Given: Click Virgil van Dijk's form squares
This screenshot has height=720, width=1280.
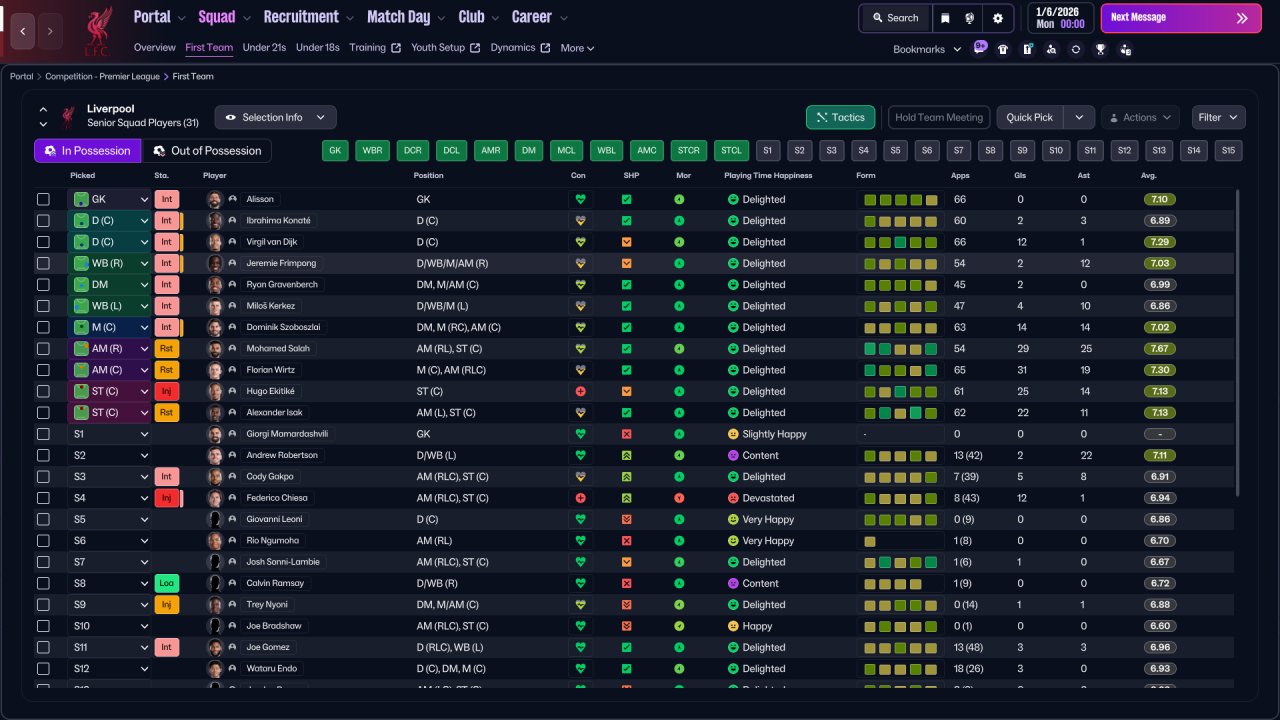Looking at the screenshot, I should tap(901, 242).
